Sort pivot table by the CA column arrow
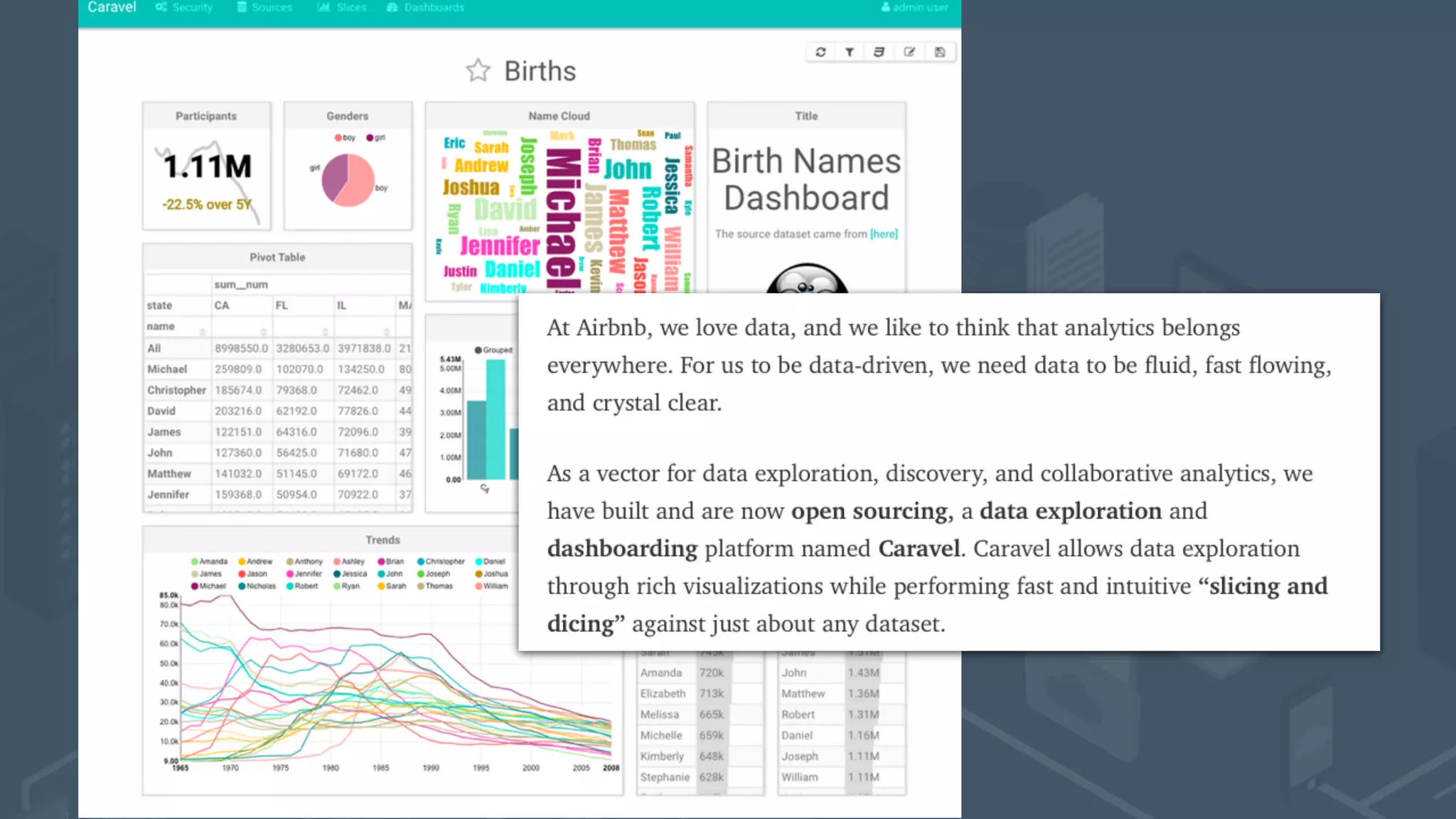Screen dimensions: 1456x819 (x=263, y=331)
